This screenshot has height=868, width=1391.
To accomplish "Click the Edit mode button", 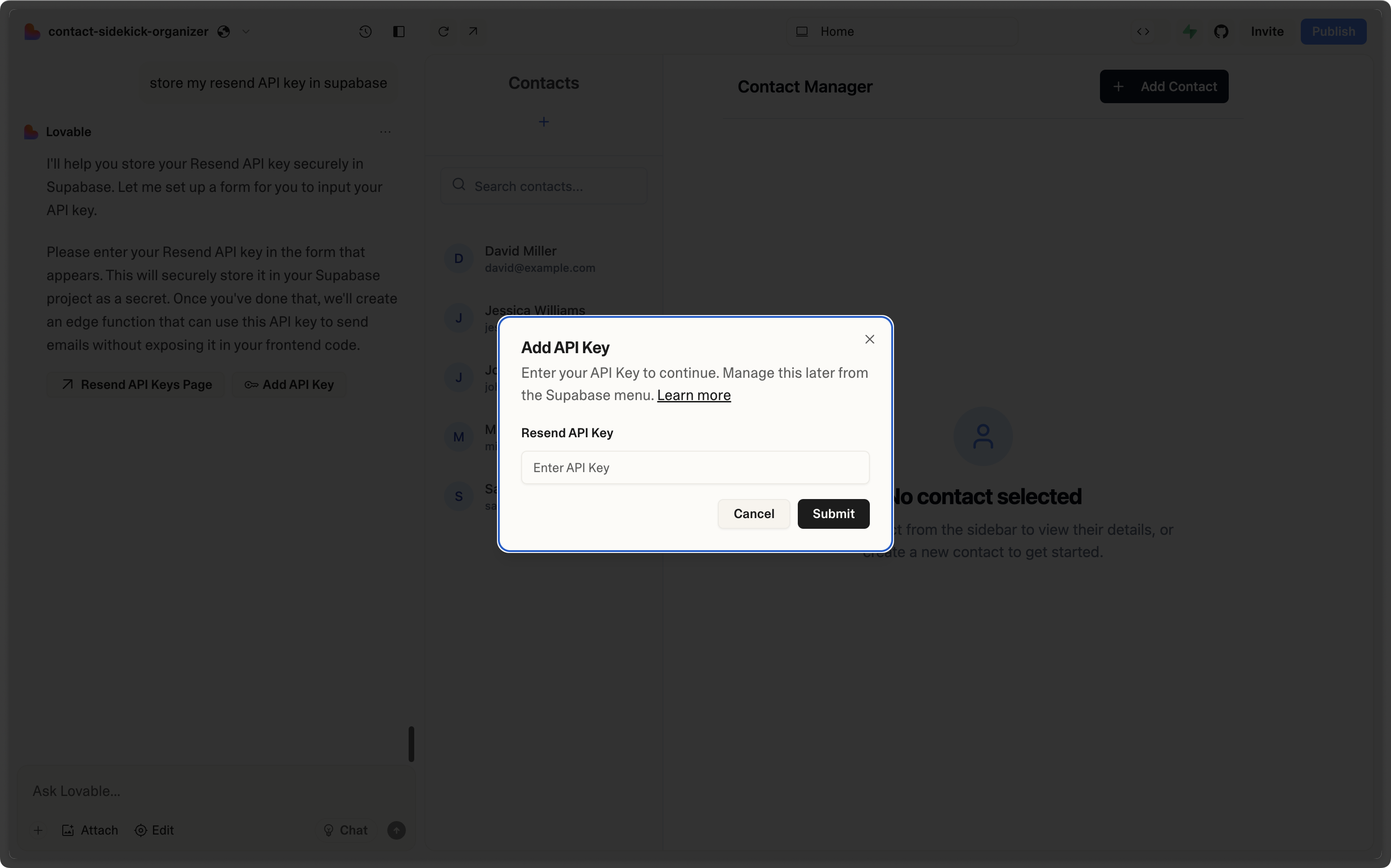I will [x=154, y=830].
